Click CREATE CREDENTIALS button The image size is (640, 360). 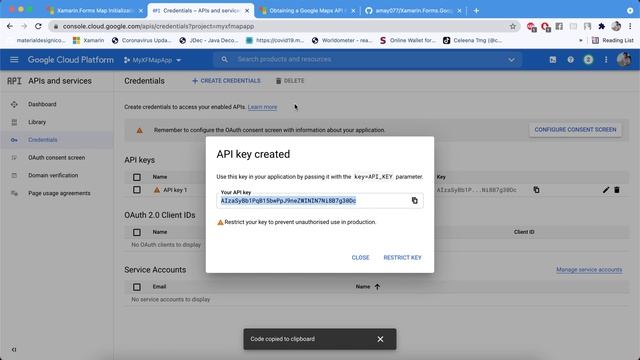[x=226, y=81]
